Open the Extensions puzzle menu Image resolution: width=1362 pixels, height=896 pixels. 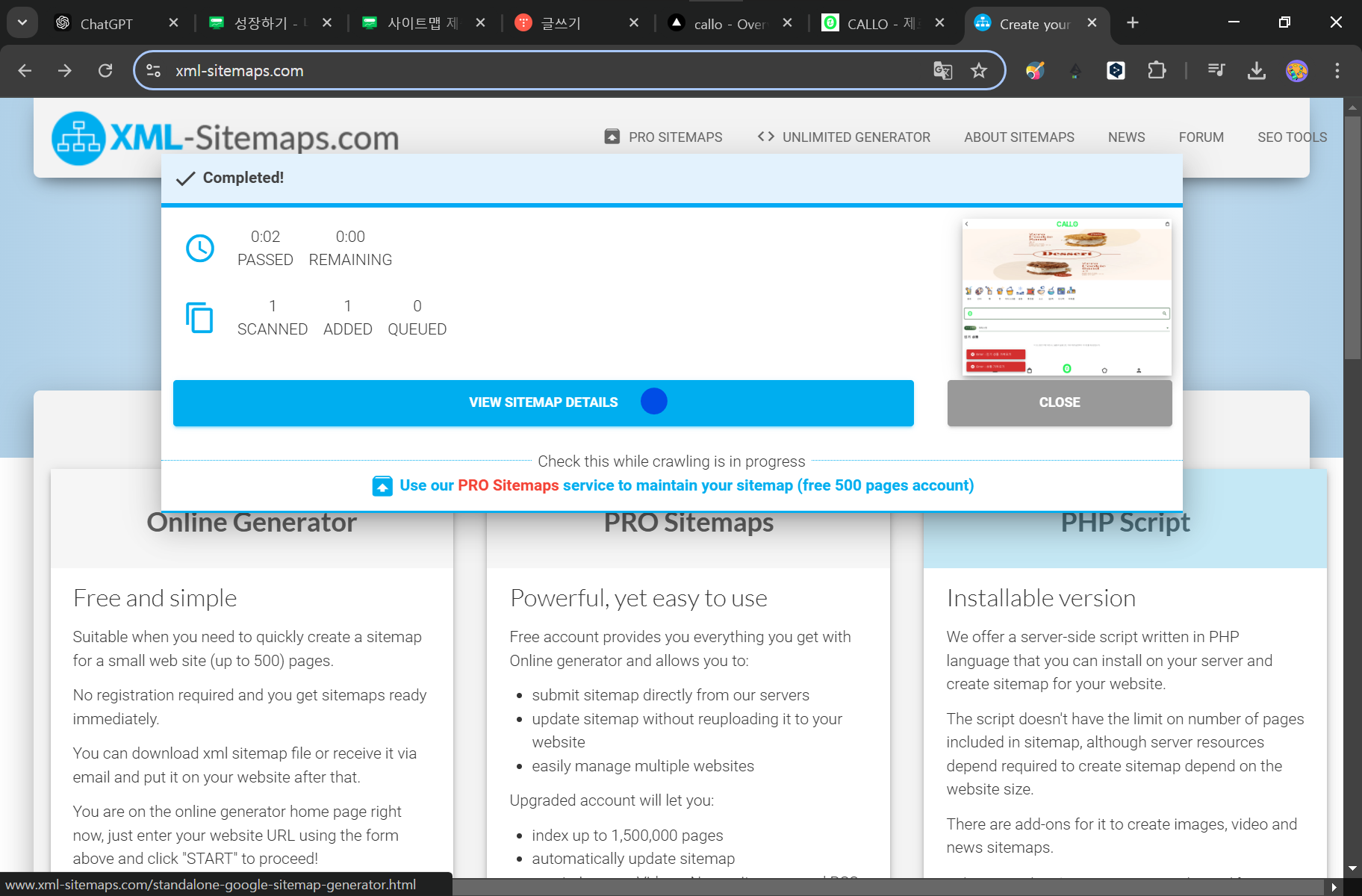[1156, 70]
